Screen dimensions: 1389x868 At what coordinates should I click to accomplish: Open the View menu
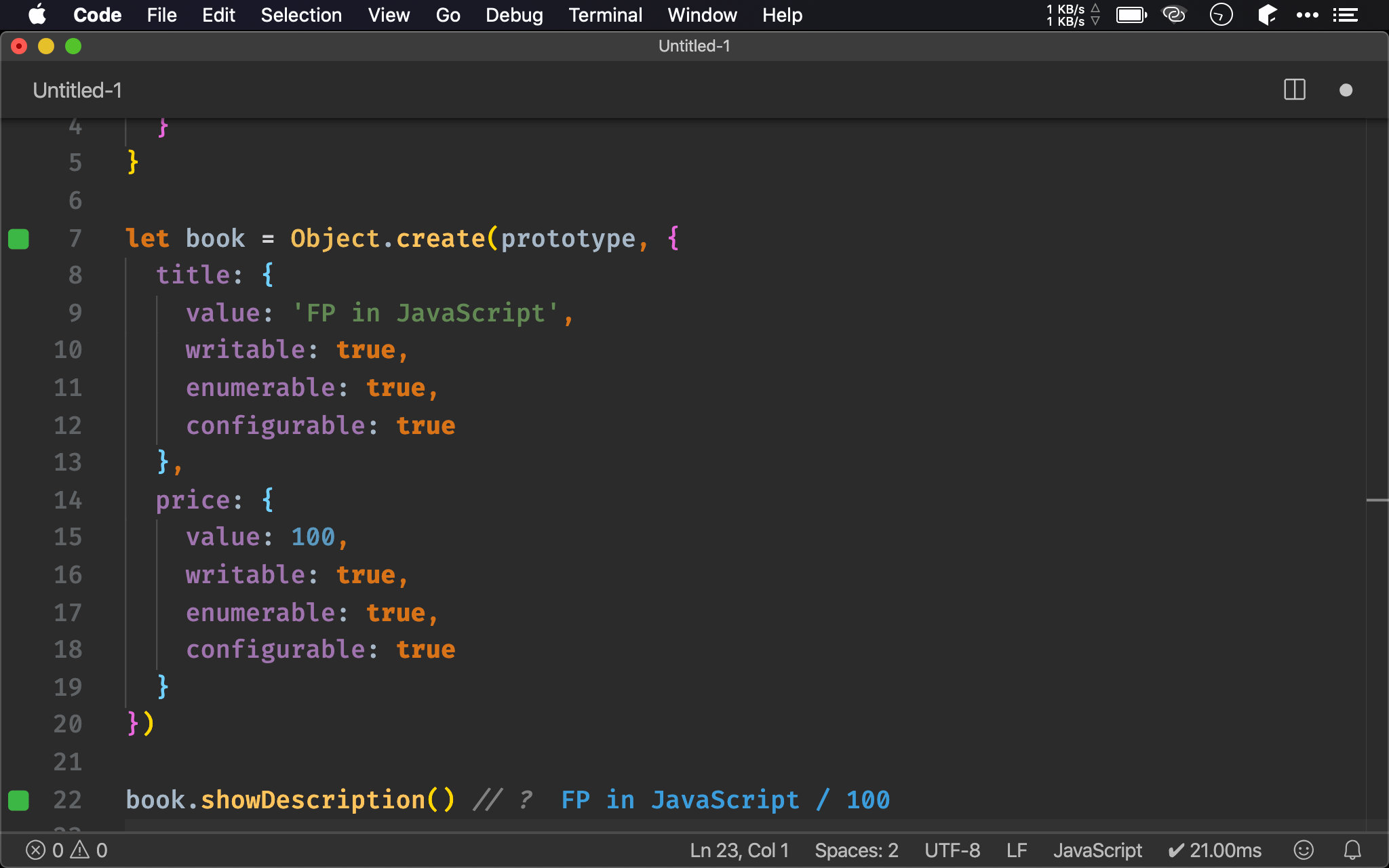point(389,15)
